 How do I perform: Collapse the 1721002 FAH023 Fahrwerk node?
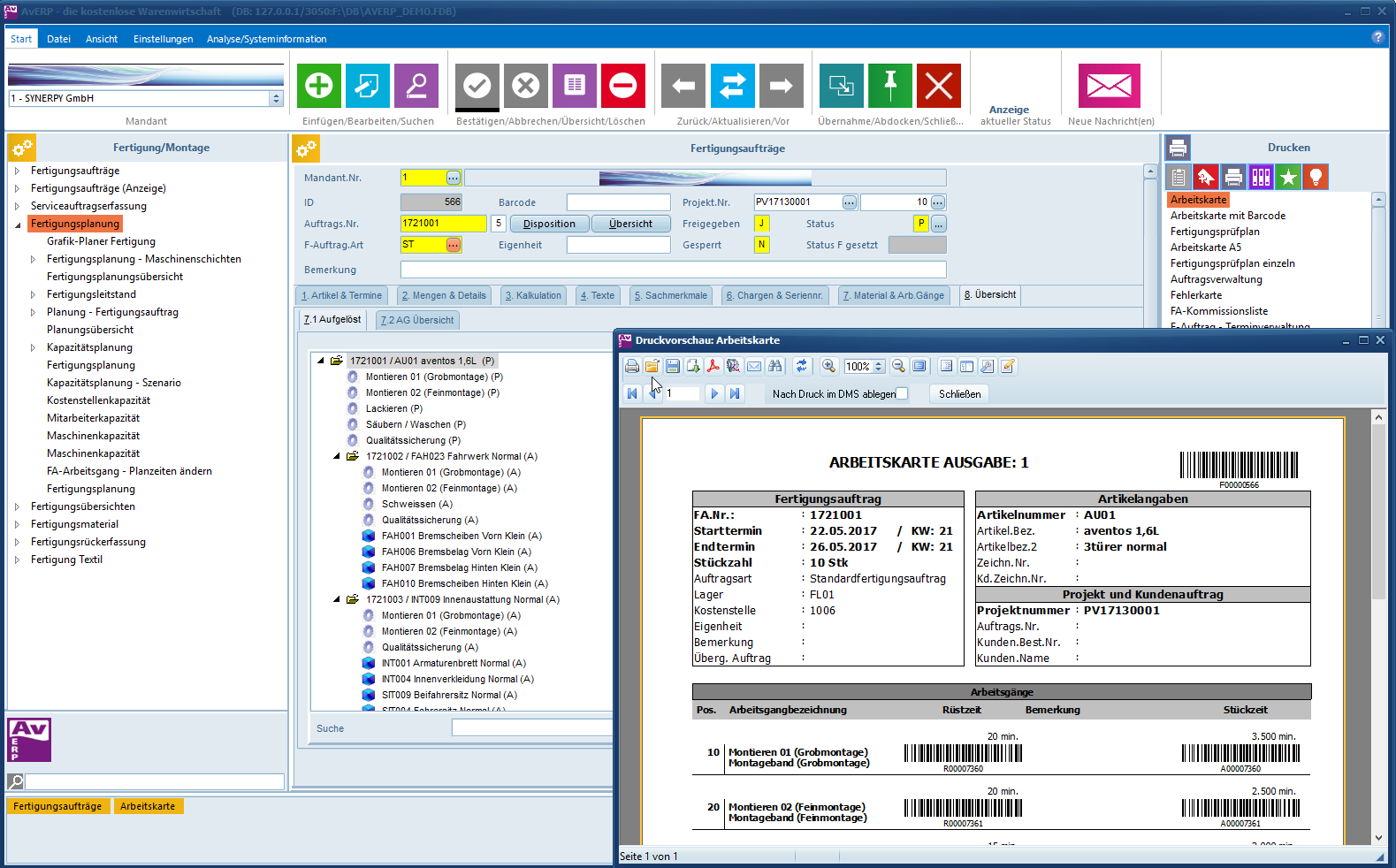coord(337,456)
